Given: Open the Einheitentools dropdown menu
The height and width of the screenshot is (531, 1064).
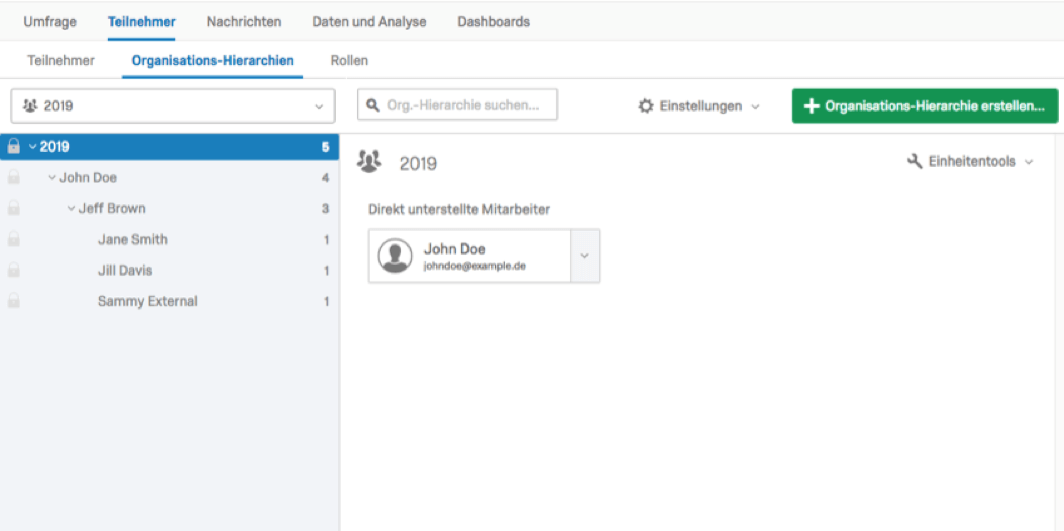Looking at the screenshot, I should pos(970,161).
